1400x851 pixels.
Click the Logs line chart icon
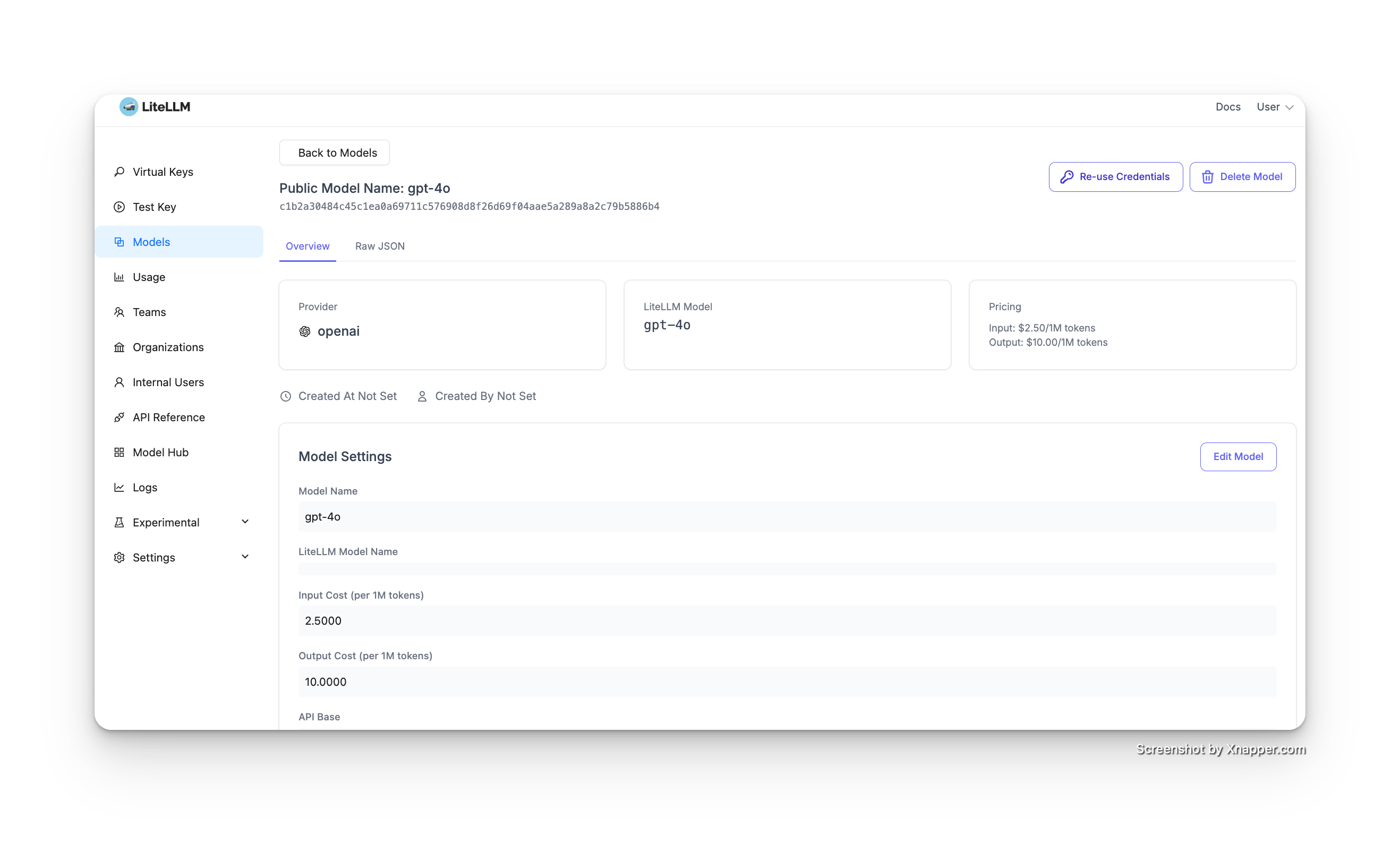tap(119, 488)
